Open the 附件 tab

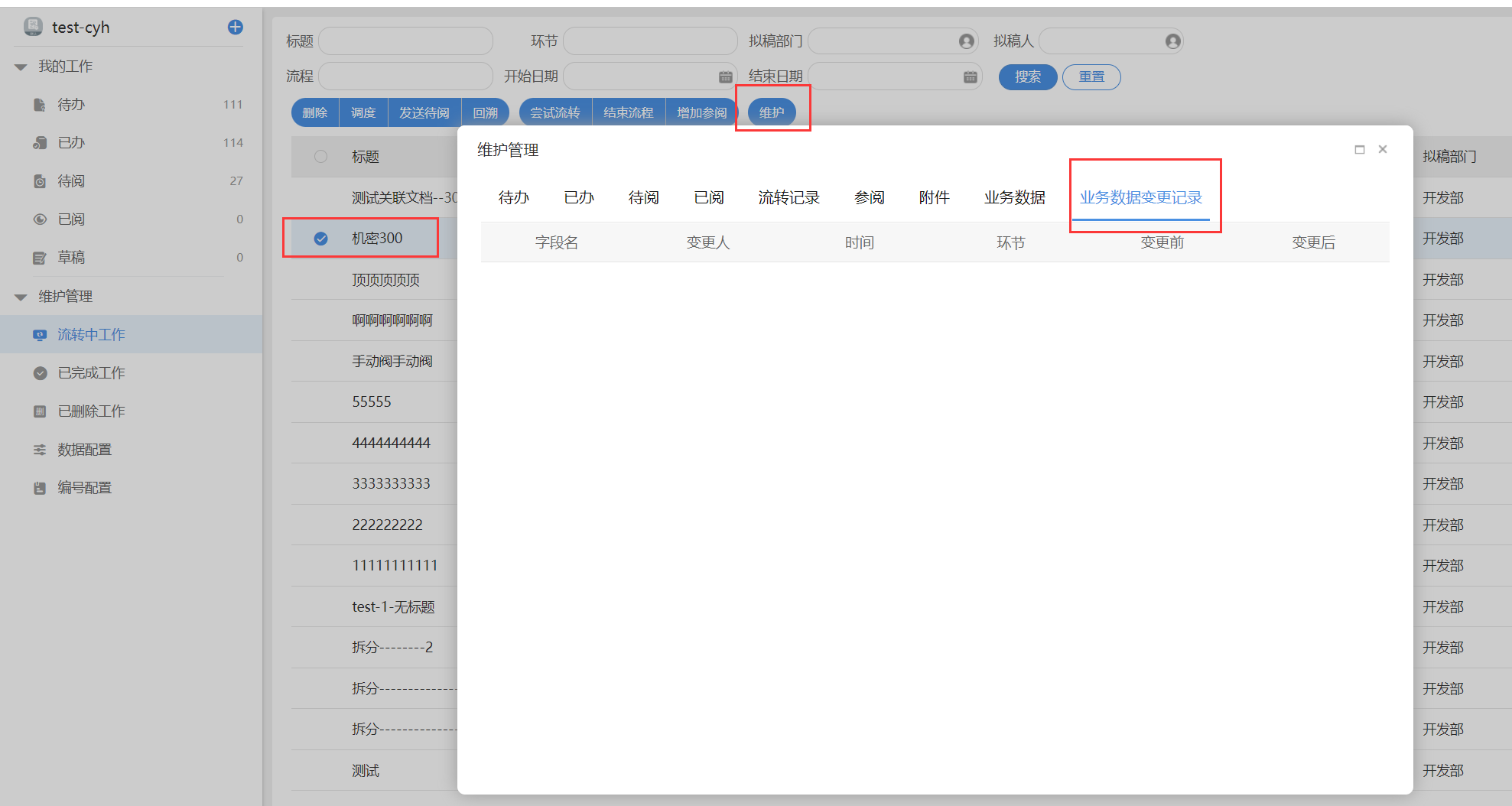935,198
